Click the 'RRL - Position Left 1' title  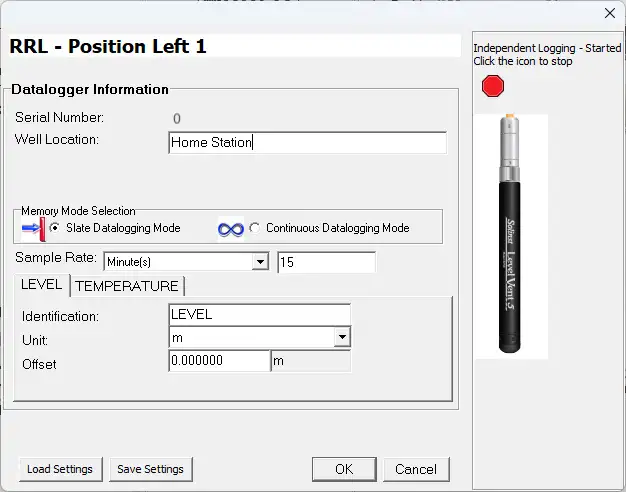(x=108, y=46)
